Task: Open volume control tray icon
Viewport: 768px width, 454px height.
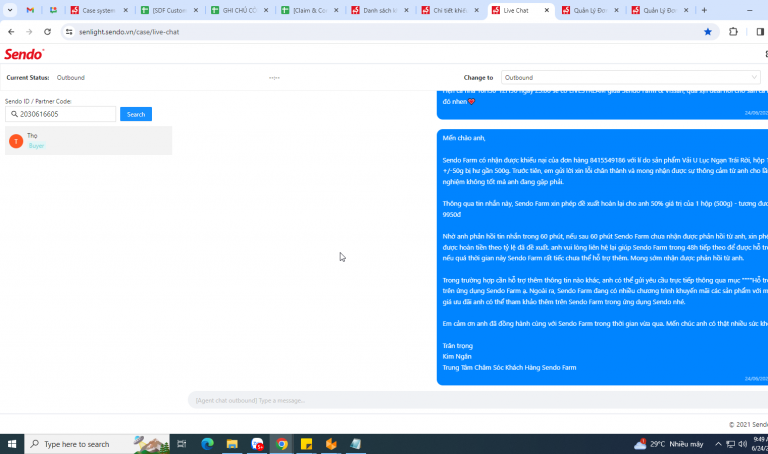Action: pos(743,444)
